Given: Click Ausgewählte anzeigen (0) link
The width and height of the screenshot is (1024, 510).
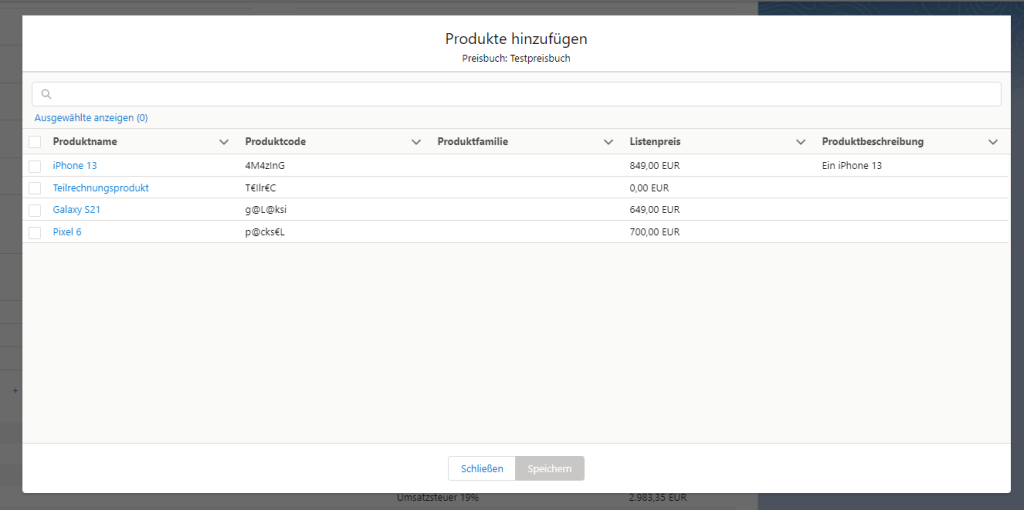Looking at the screenshot, I should [x=91, y=118].
